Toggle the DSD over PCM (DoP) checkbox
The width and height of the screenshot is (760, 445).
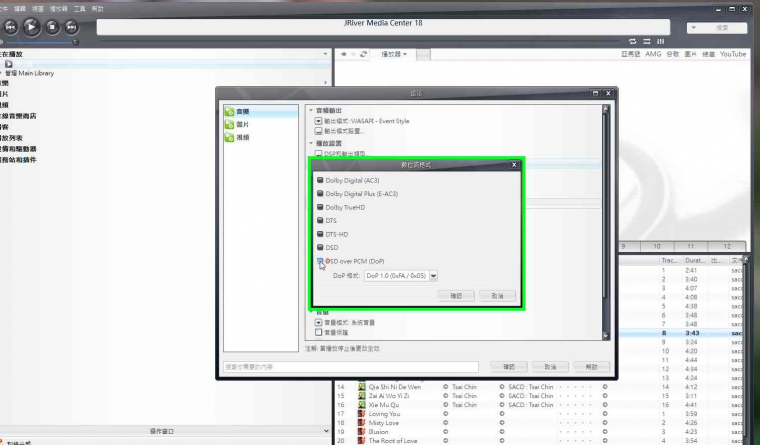(x=320, y=261)
